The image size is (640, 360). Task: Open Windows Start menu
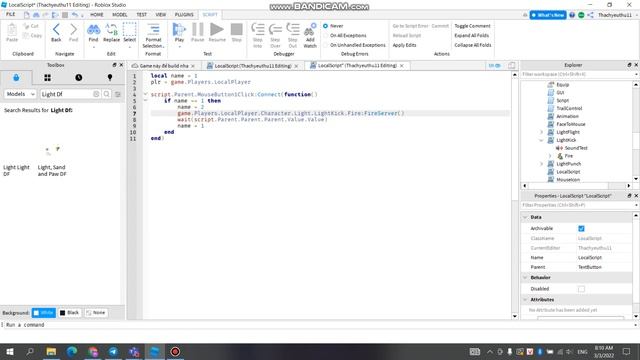point(10,351)
